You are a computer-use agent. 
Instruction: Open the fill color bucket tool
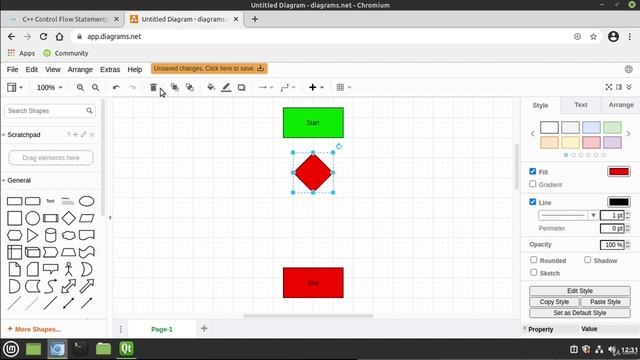[x=211, y=87]
